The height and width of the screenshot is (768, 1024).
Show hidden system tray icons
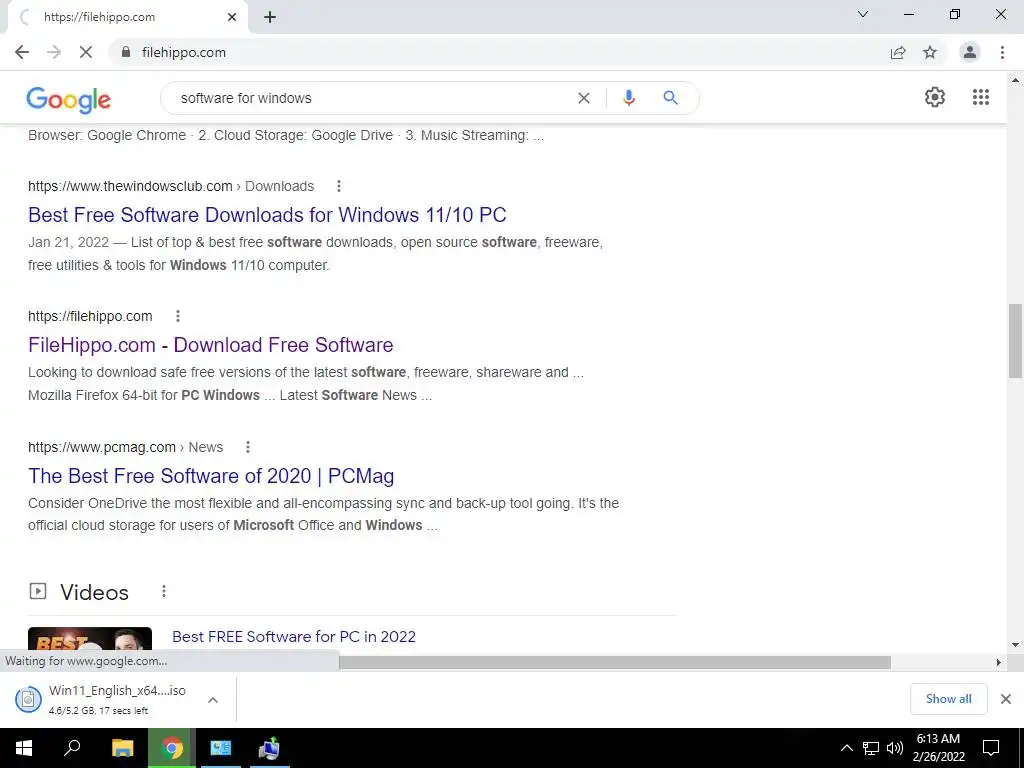(846, 748)
